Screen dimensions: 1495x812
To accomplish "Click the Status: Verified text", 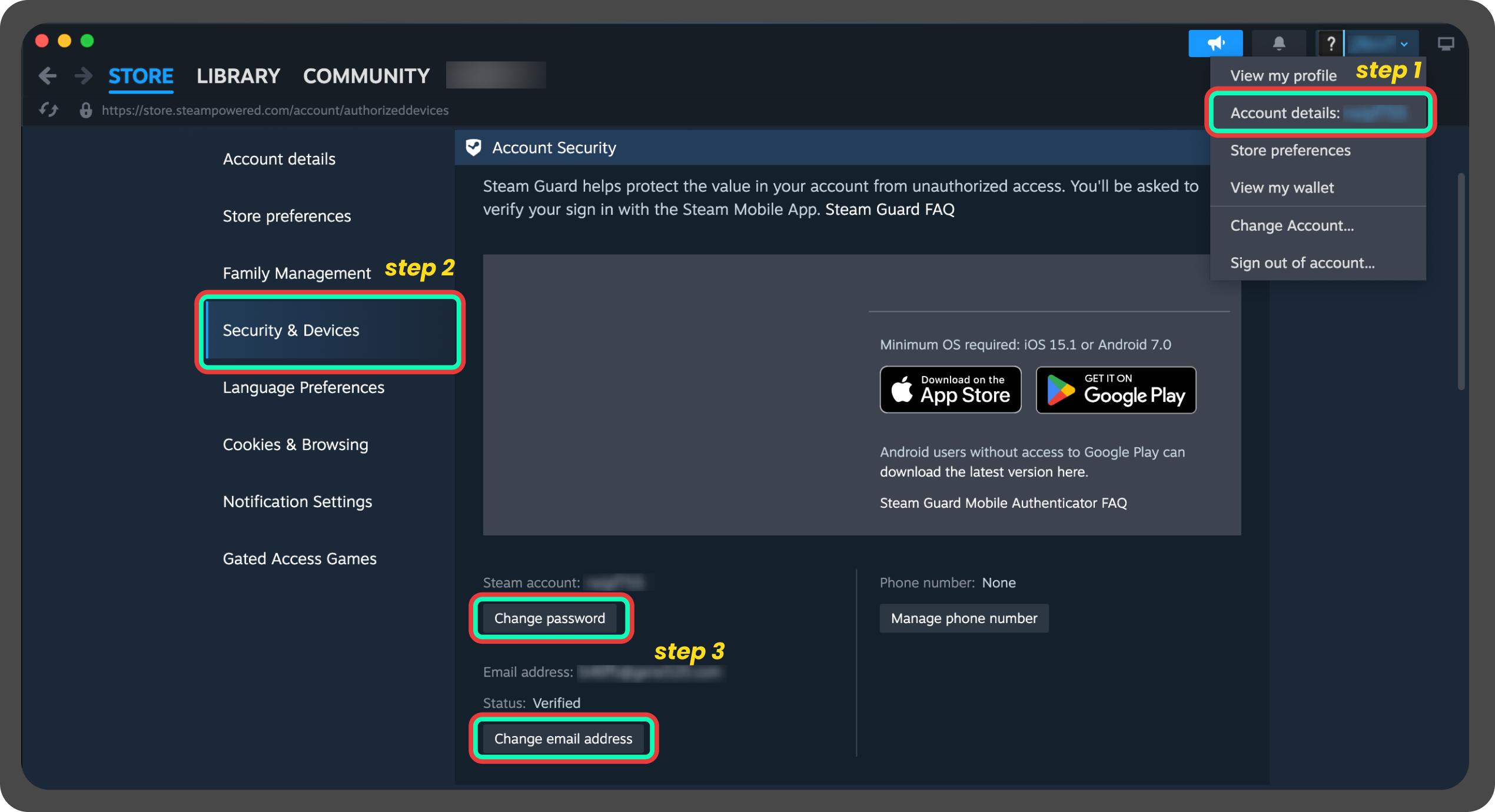I will coord(531,703).
